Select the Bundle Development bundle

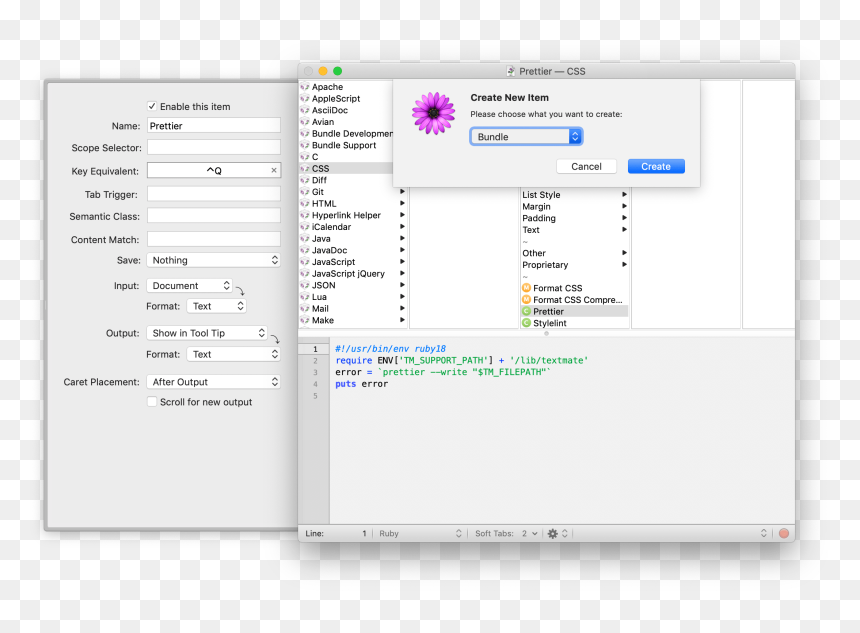(x=352, y=134)
